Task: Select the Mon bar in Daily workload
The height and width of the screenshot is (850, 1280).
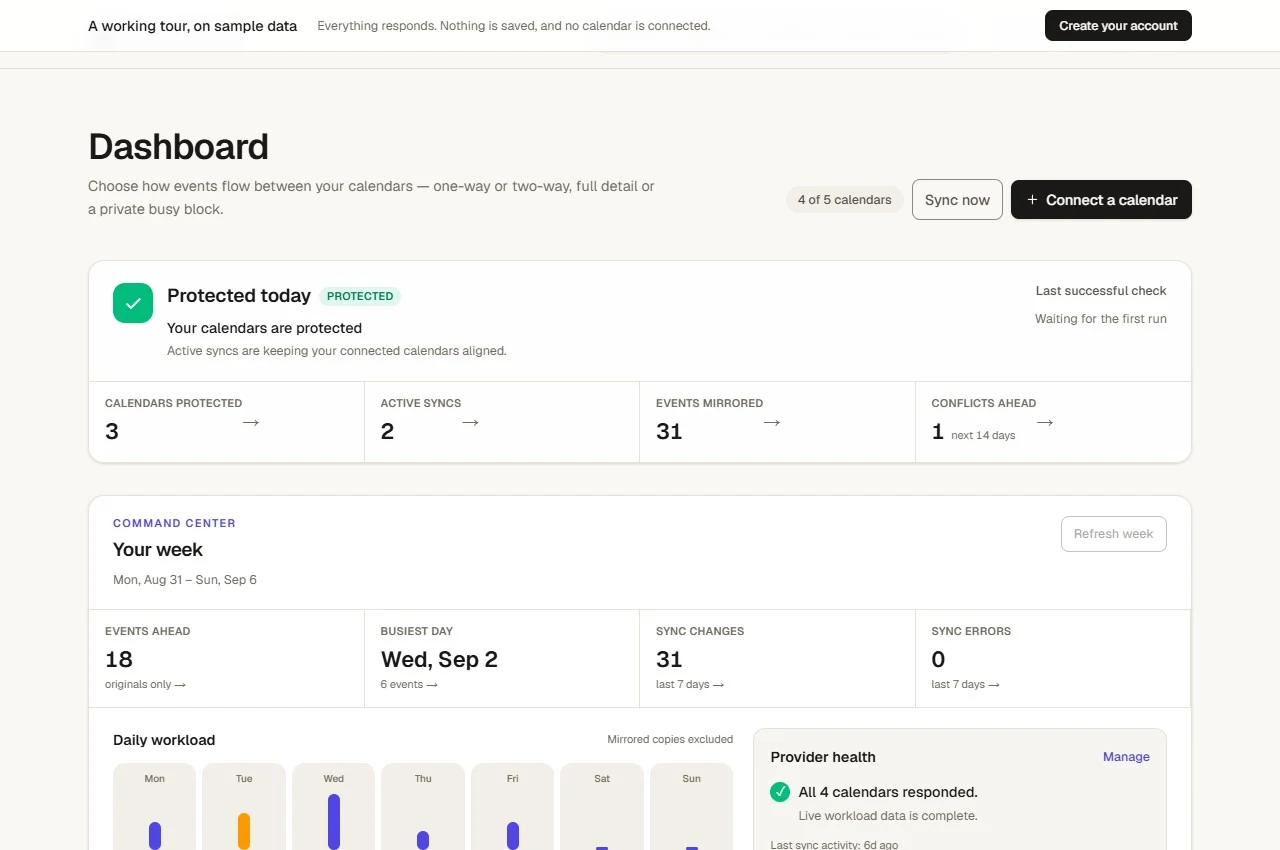Action: [155, 836]
